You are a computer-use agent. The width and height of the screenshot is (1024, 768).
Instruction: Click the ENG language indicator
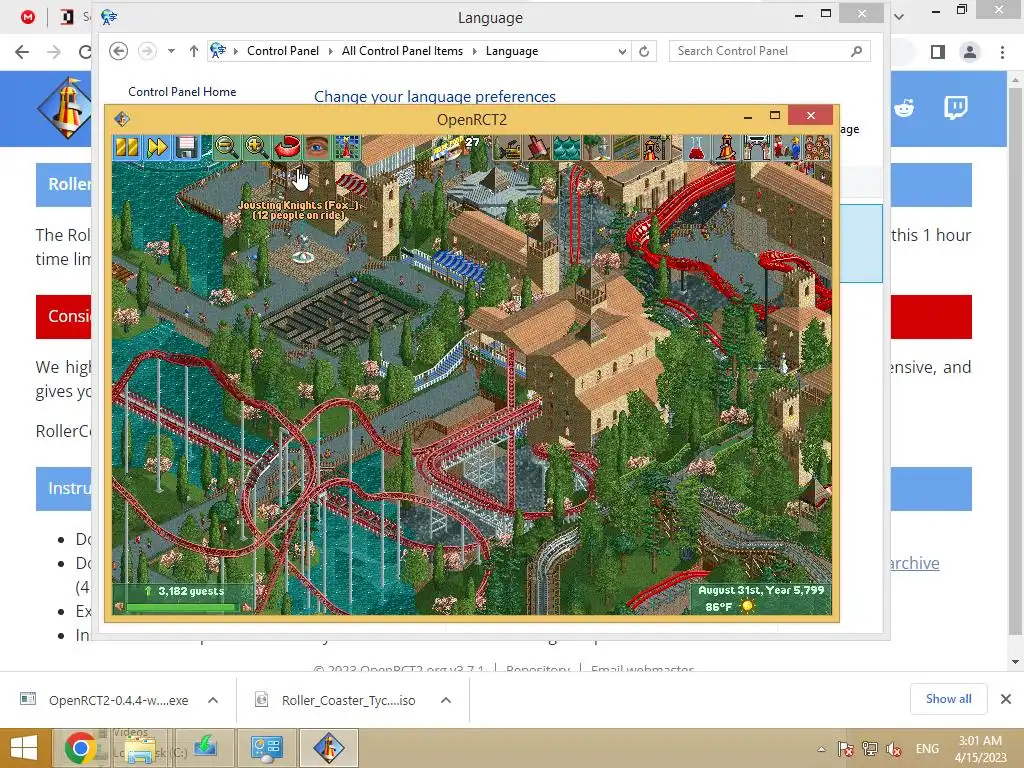(927, 749)
